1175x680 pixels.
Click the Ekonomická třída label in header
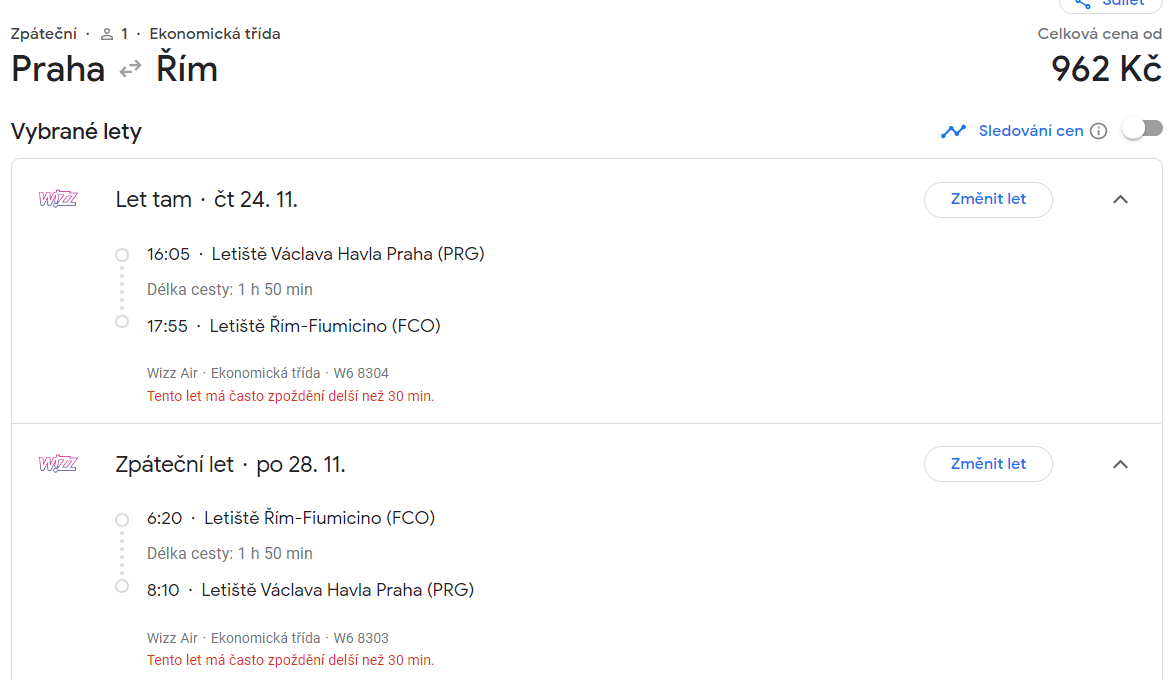(x=214, y=34)
